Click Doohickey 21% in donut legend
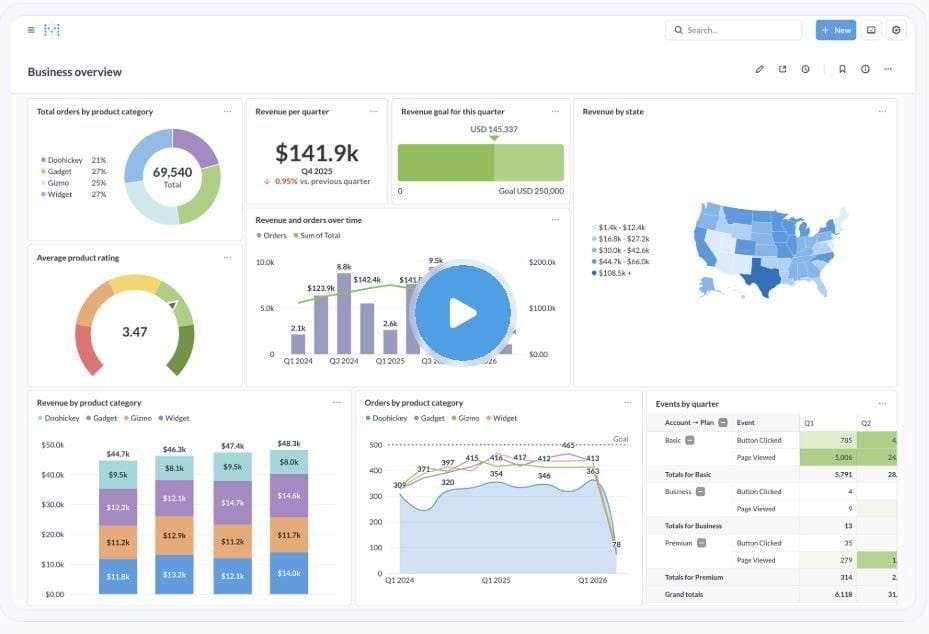This screenshot has width=929, height=634. coord(73,160)
